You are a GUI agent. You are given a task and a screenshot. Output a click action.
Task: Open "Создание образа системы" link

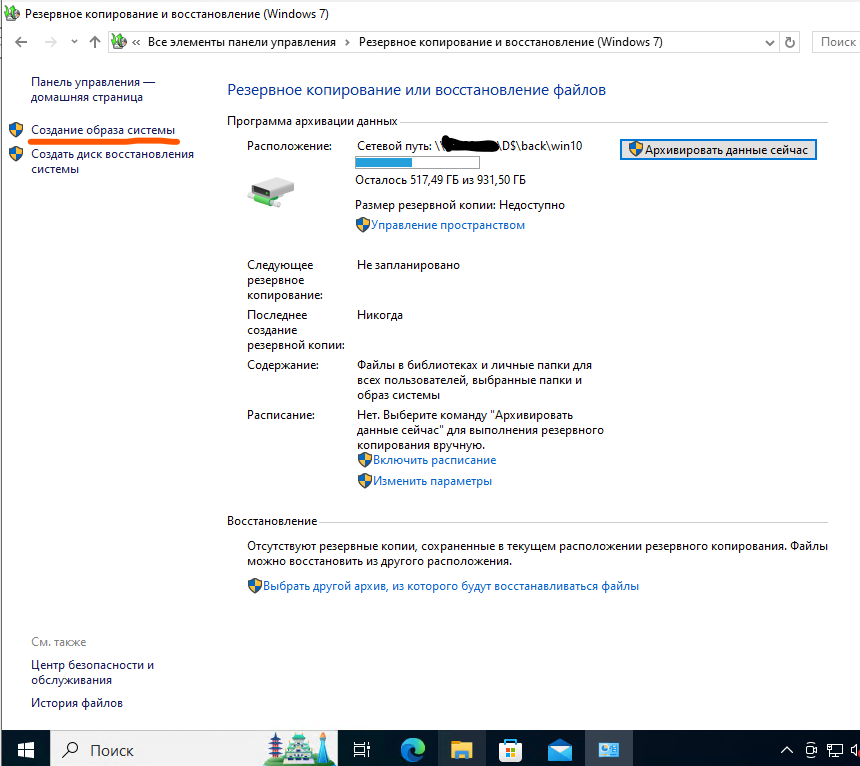[x=103, y=130]
